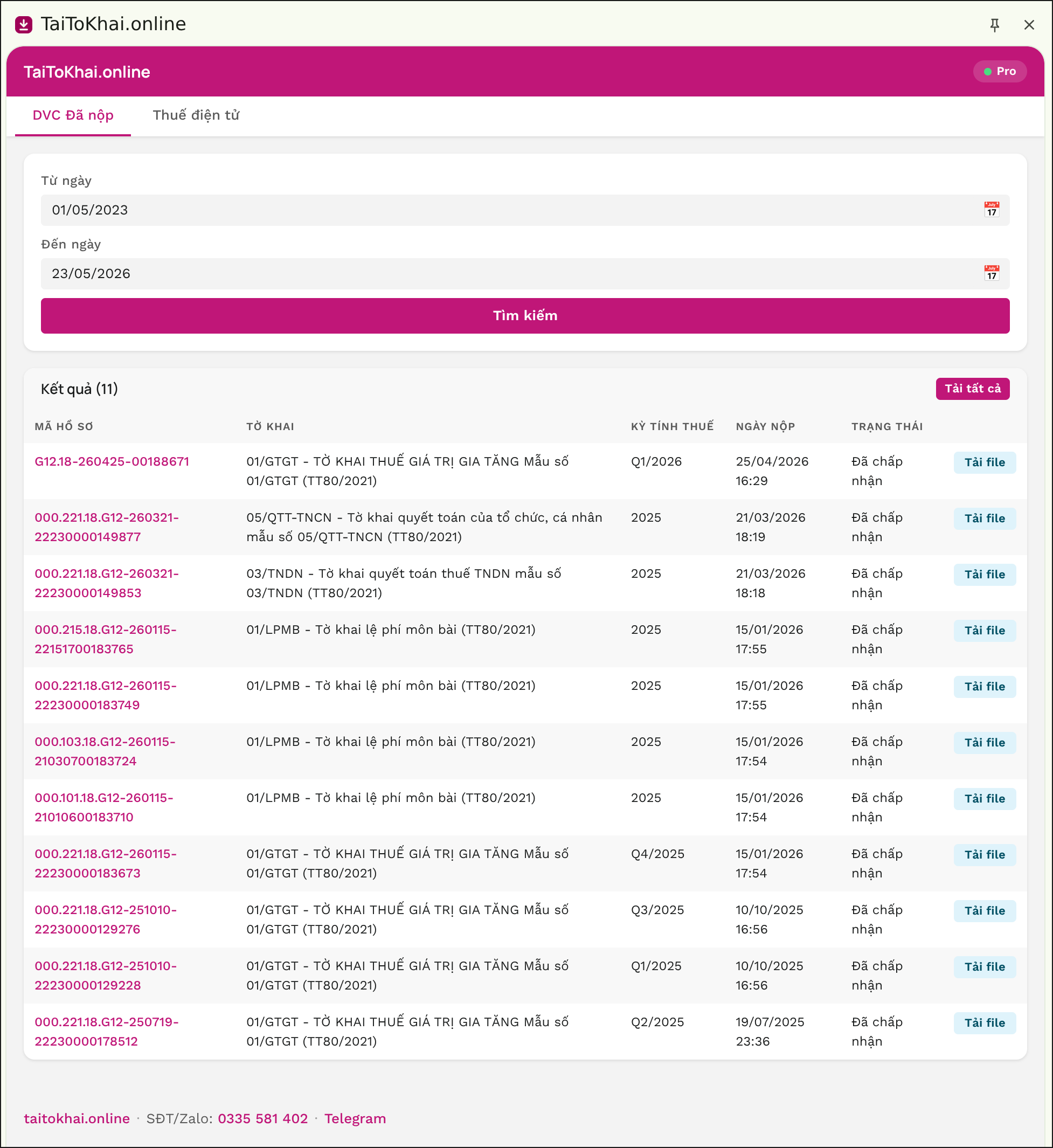The height and width of the screenshot is (1148, 1053).
Task: Click Tải file for 03/TNDN row
Action: coord(984,574)
